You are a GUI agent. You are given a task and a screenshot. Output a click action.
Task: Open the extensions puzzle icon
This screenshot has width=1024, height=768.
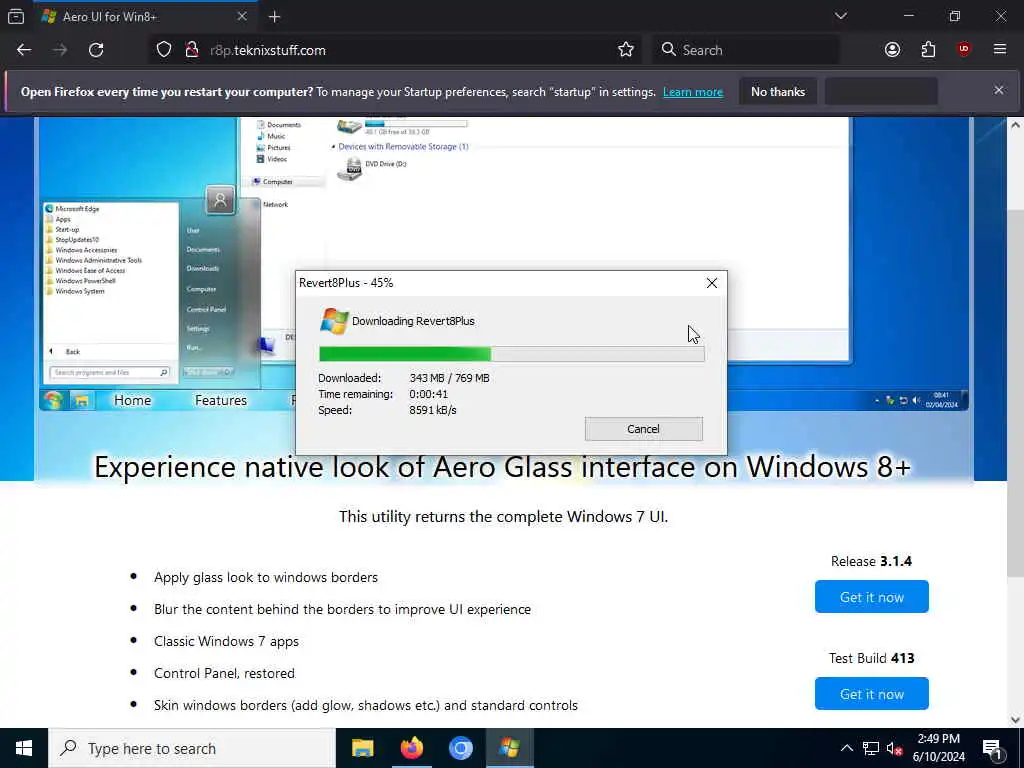[928, 50]
